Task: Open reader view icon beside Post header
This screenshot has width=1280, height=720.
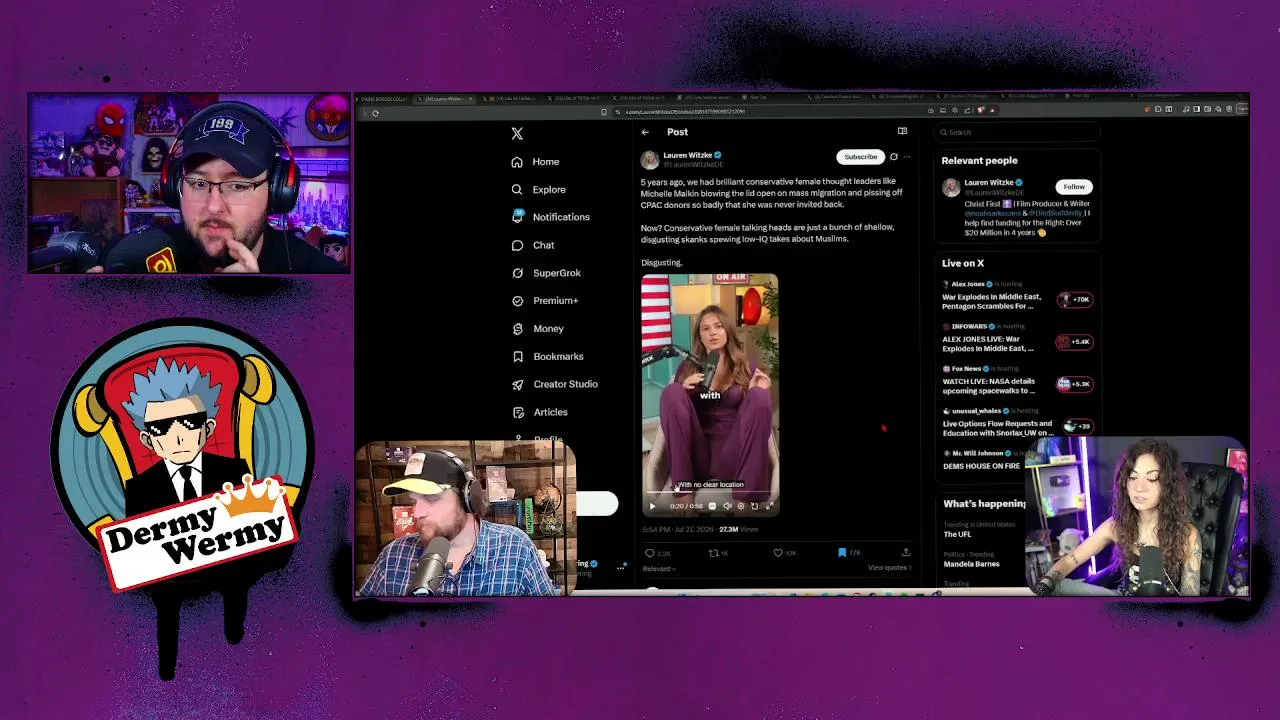Action: click(x=902, y=131)
